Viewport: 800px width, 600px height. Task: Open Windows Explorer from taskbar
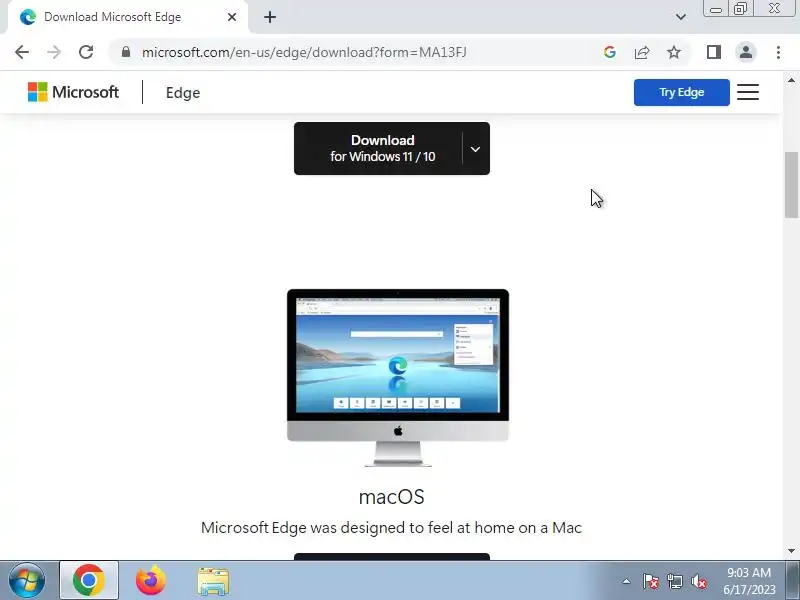(x=213, y=581)
